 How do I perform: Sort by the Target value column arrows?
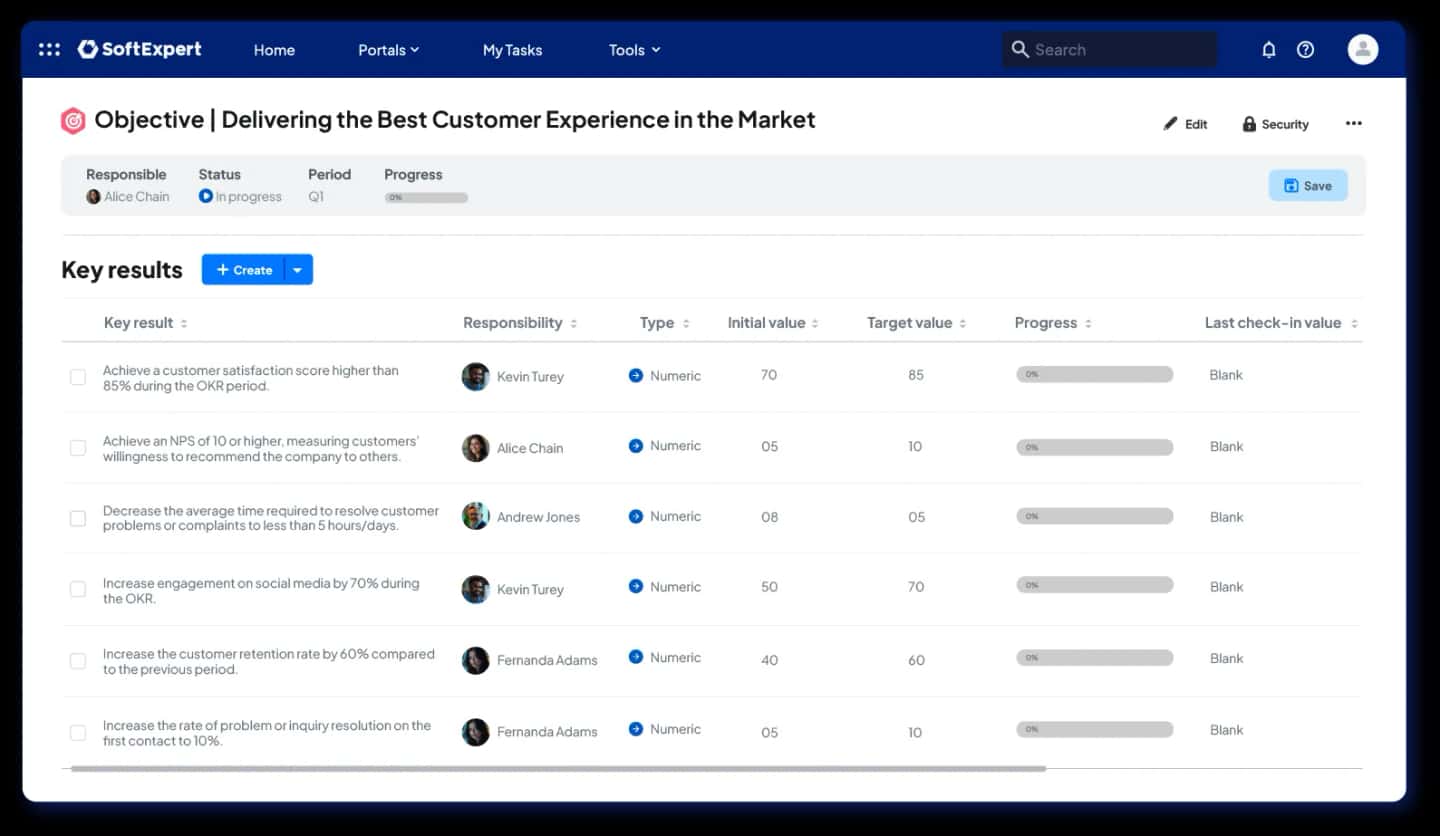coord(963,323)
